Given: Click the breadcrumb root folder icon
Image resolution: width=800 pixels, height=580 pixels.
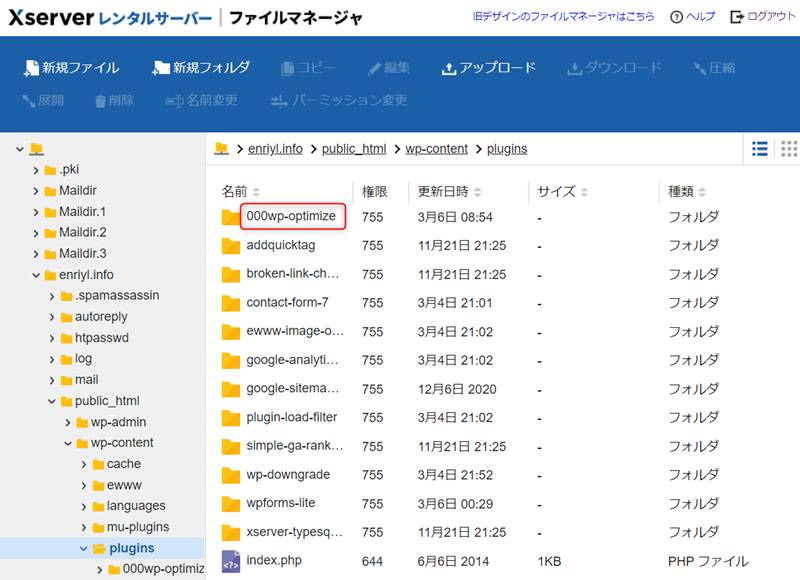Looking at the screenshot, I should coord(221,148).
